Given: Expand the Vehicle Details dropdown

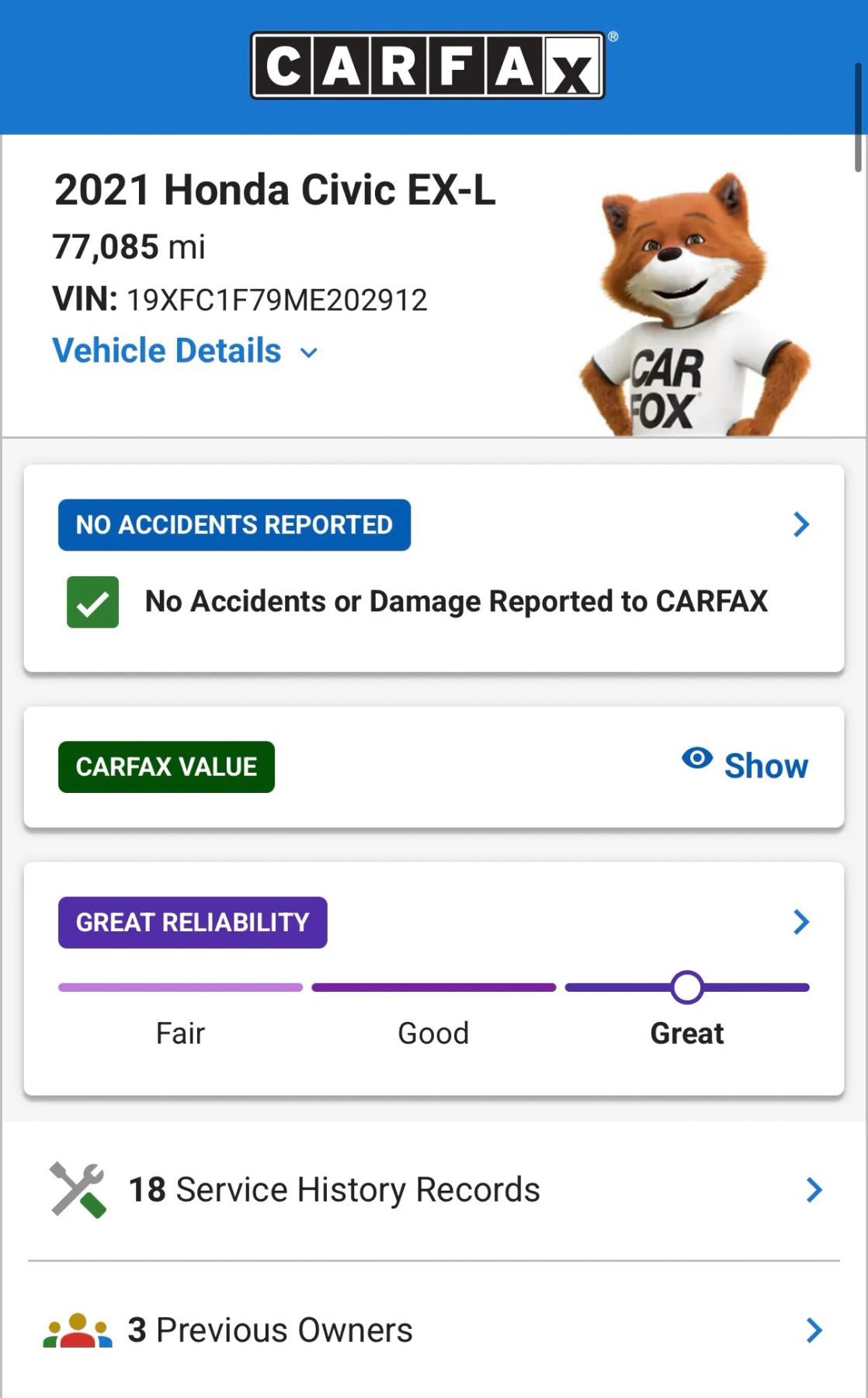Looking at the screenshot, I should [x=185, y=351].
